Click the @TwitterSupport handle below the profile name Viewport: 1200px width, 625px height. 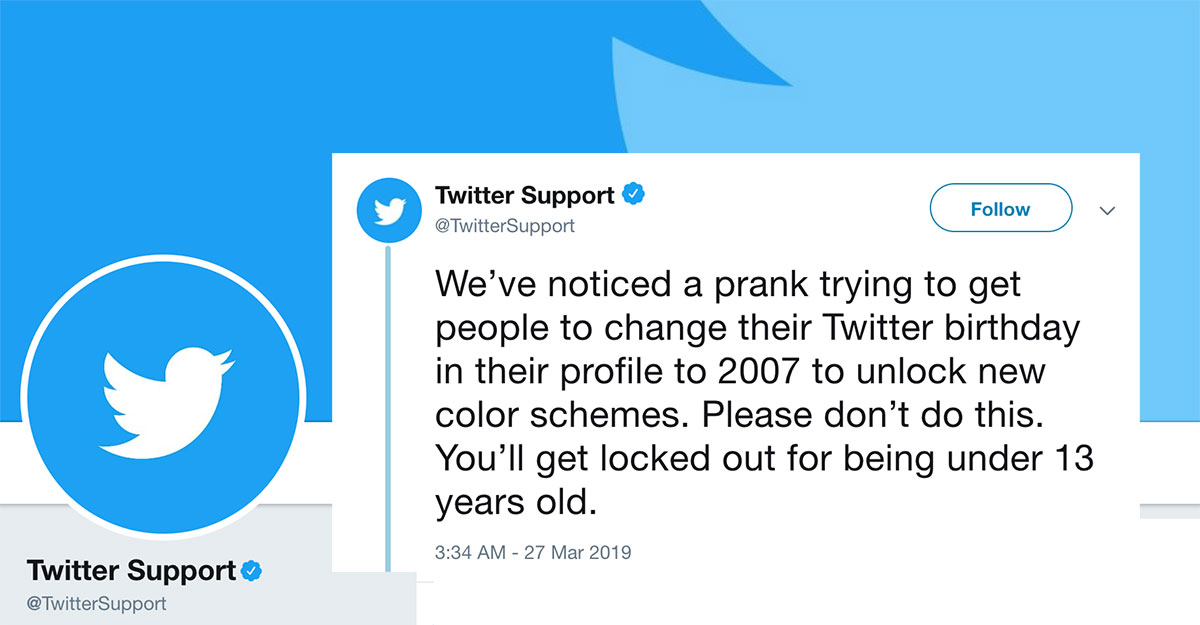[97, 604]
